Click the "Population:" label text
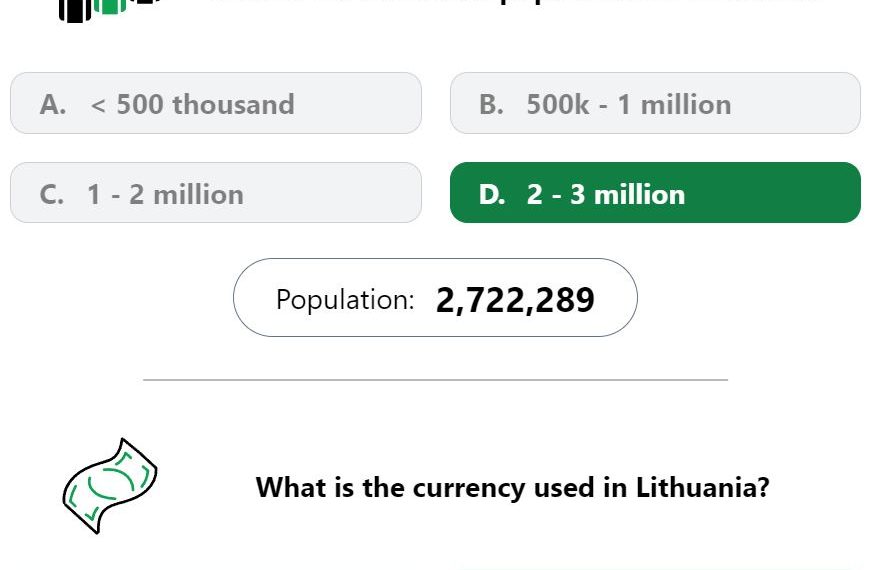Screen dimensions: 874x570 coord(345,299)
